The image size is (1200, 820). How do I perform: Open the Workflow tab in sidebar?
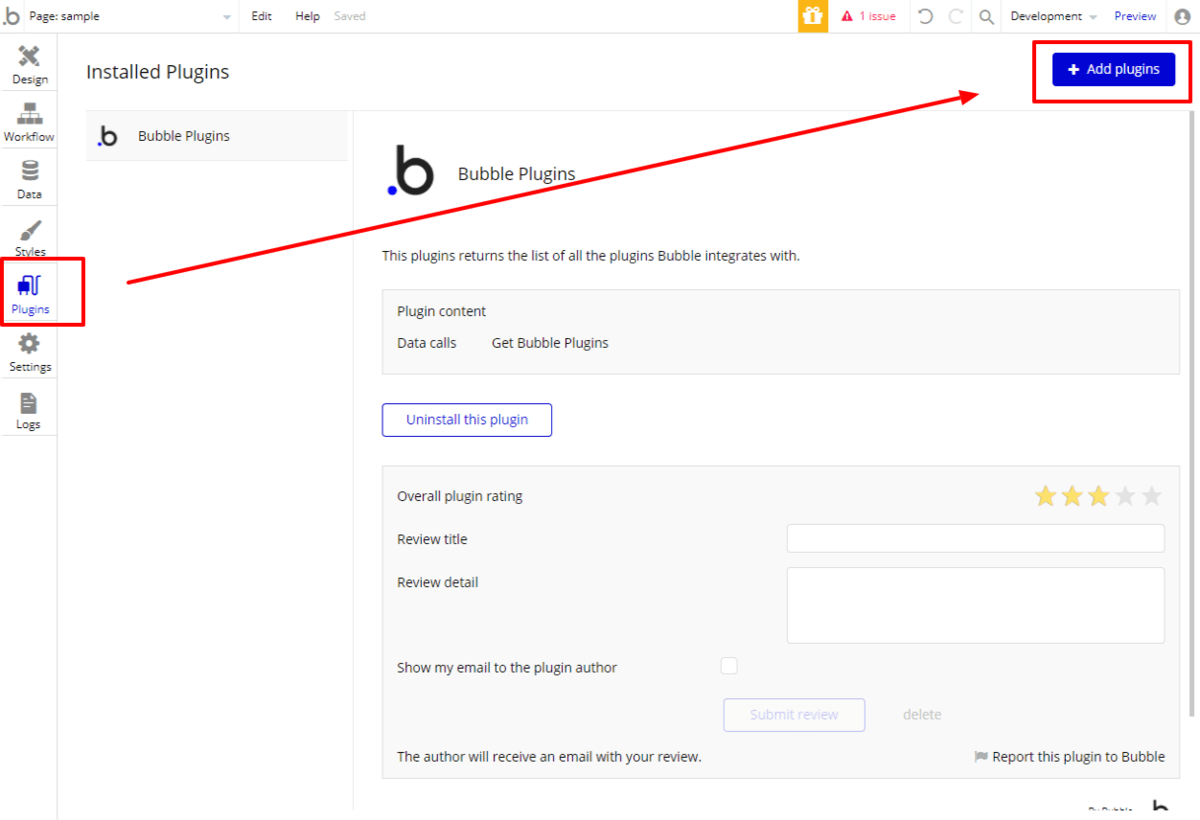[x=29, y=121]
